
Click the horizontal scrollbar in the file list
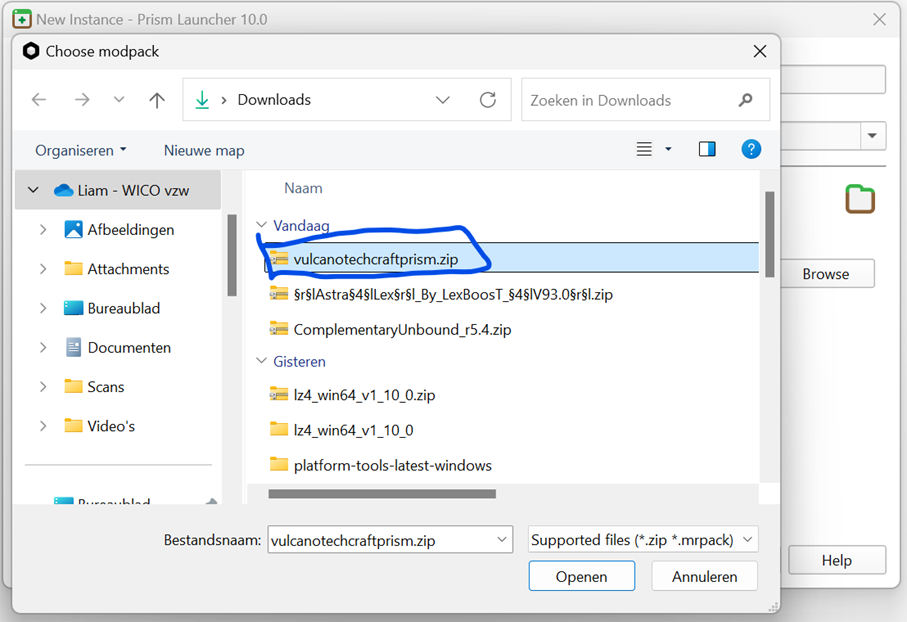click(x=382, y=493)
